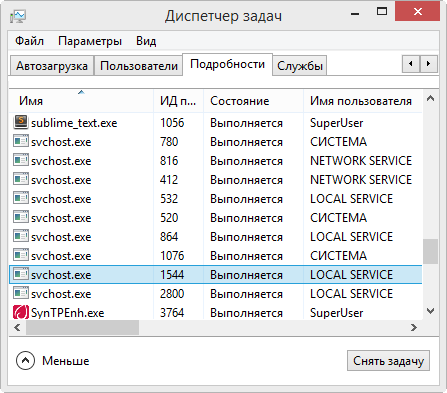Click the SynTPEnh.exe red icon

click(x=21, y=312)
